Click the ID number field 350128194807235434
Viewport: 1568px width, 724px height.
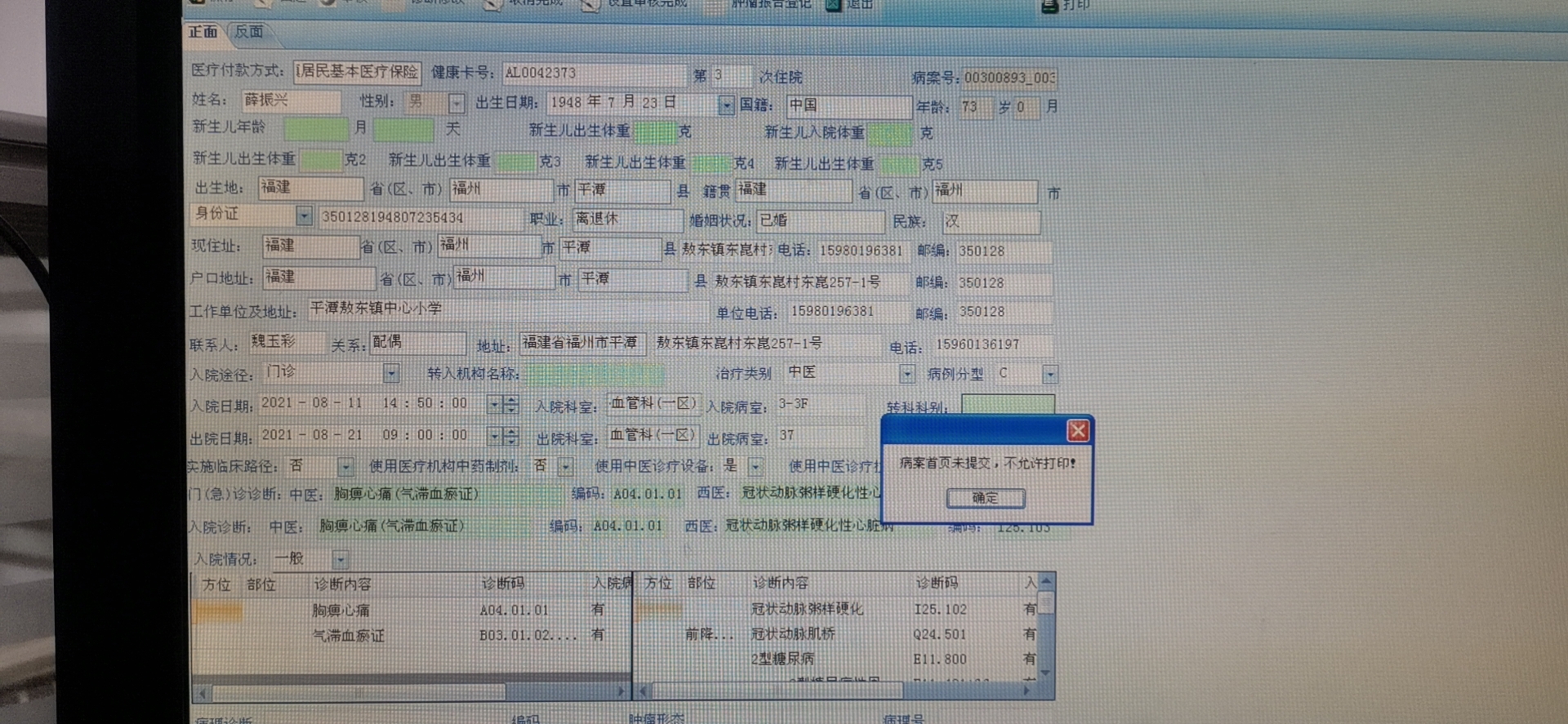tap(421, 218)
